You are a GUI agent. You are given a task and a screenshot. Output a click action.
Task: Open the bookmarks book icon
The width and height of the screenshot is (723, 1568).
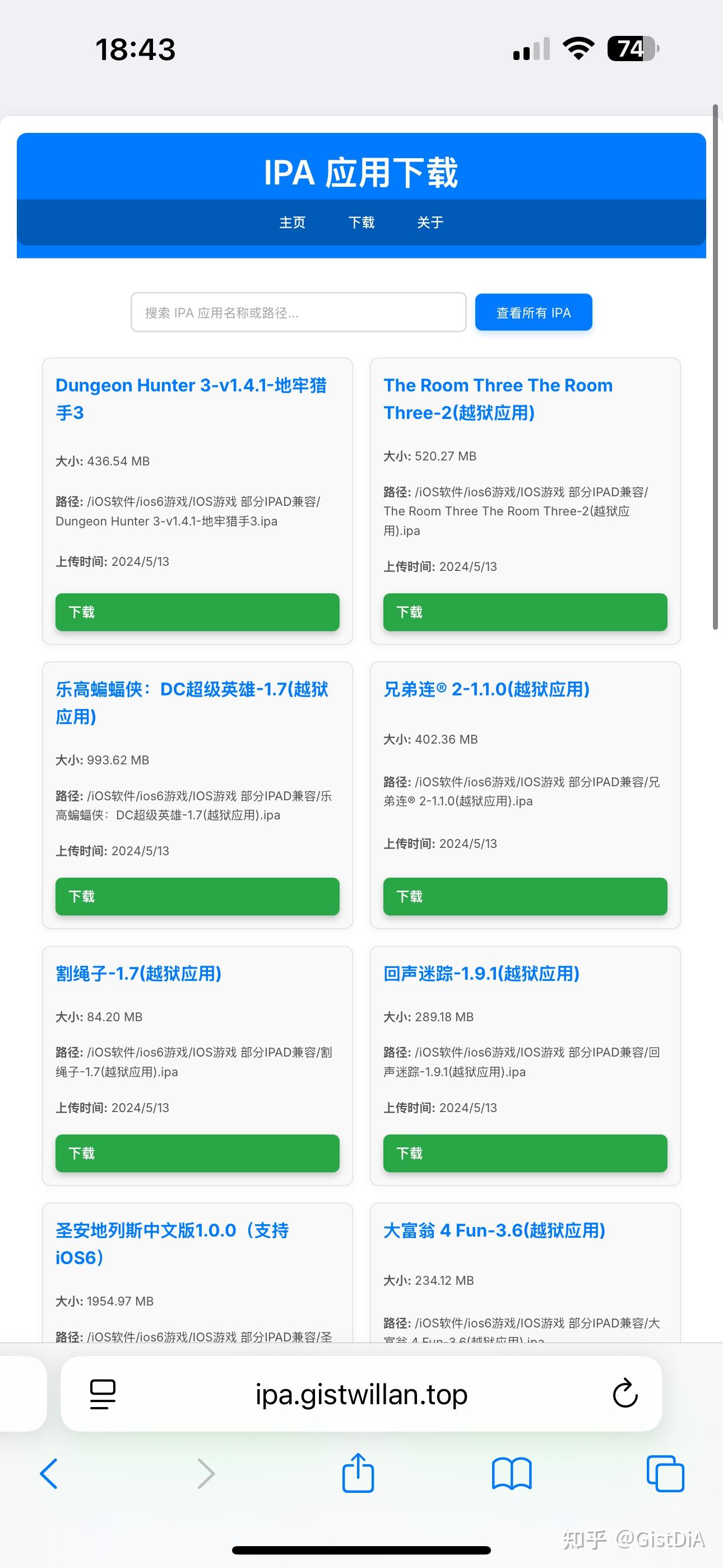coord(511,1474)
